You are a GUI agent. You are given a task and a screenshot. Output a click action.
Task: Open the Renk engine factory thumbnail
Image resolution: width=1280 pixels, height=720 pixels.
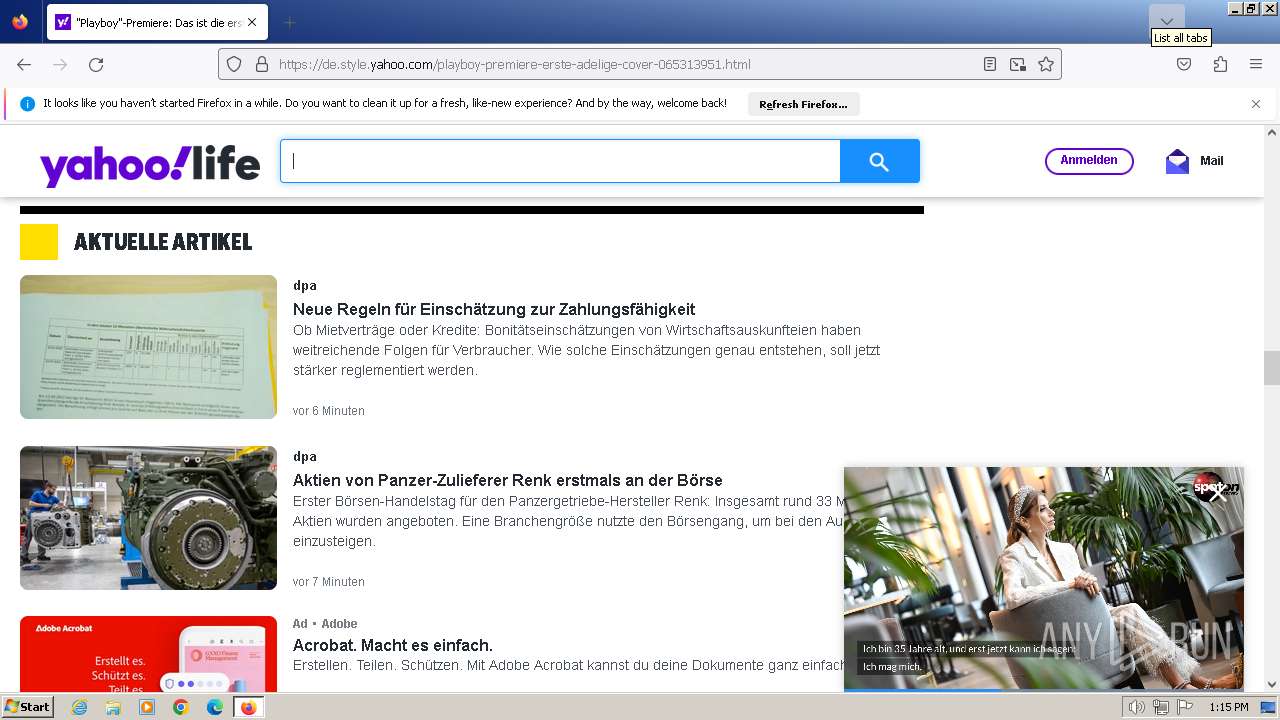[x=148, y=518]
